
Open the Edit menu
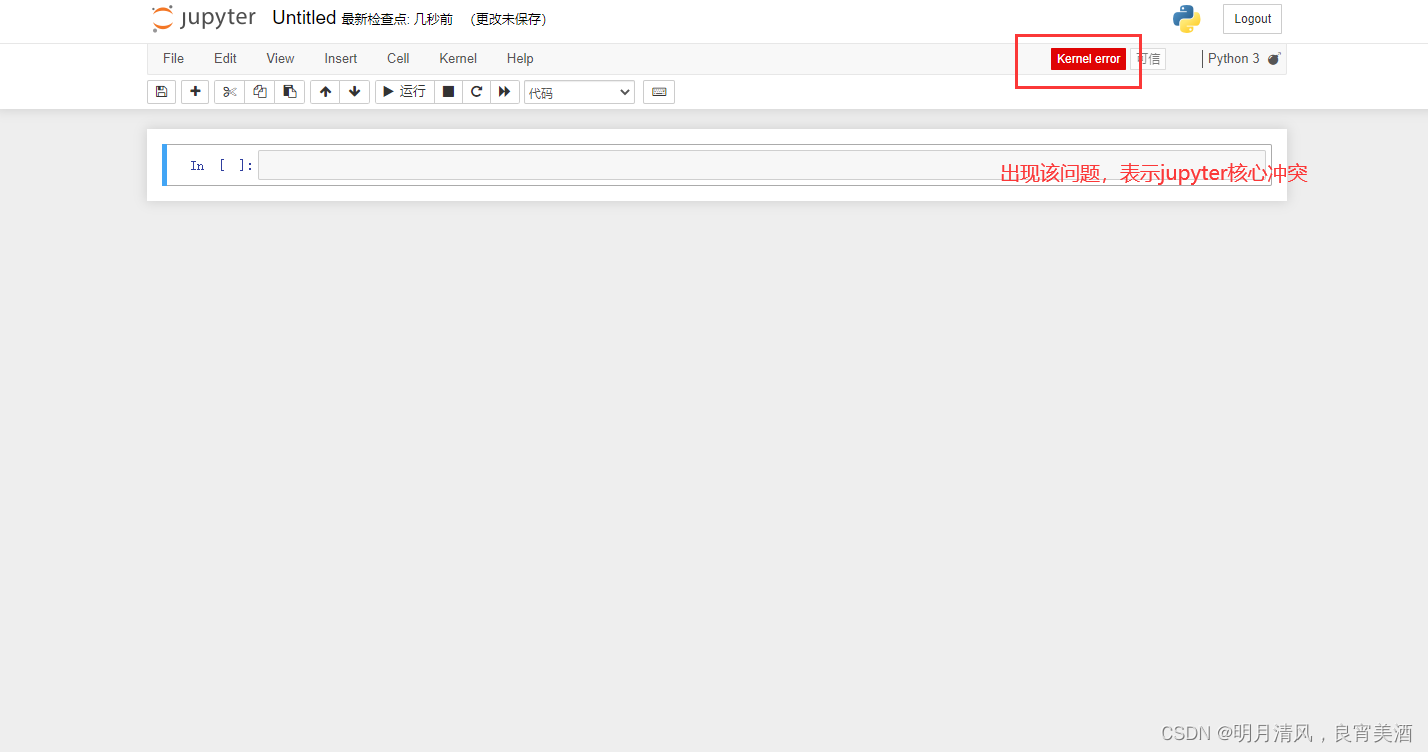click(x=225, y=59)
